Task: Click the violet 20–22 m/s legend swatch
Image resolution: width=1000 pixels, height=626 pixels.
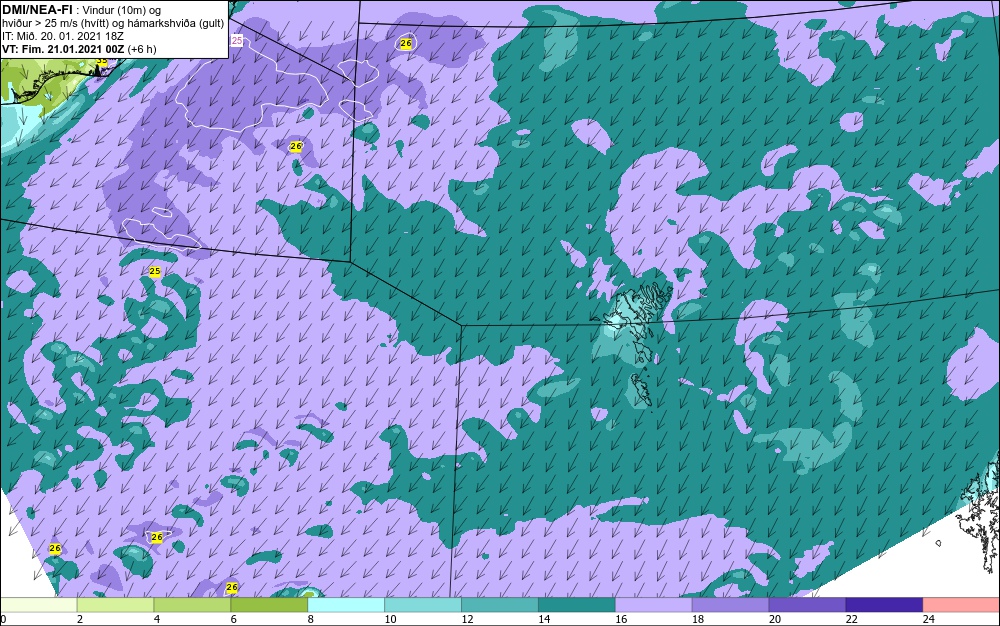Action: pyautogui.click(x=807, y=605)
